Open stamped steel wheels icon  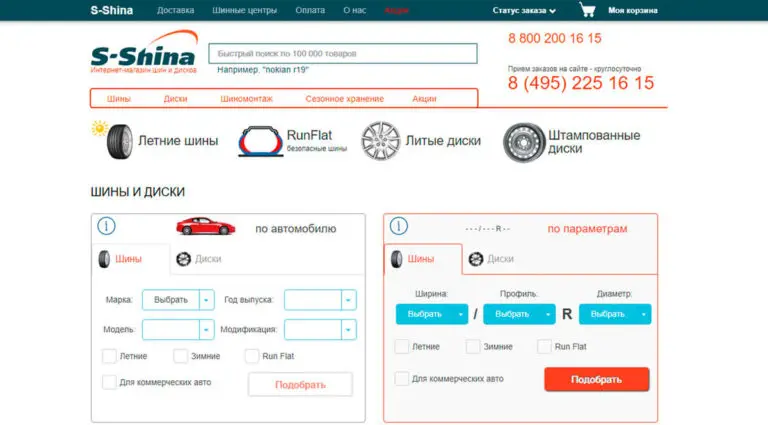tap(524, 142)
